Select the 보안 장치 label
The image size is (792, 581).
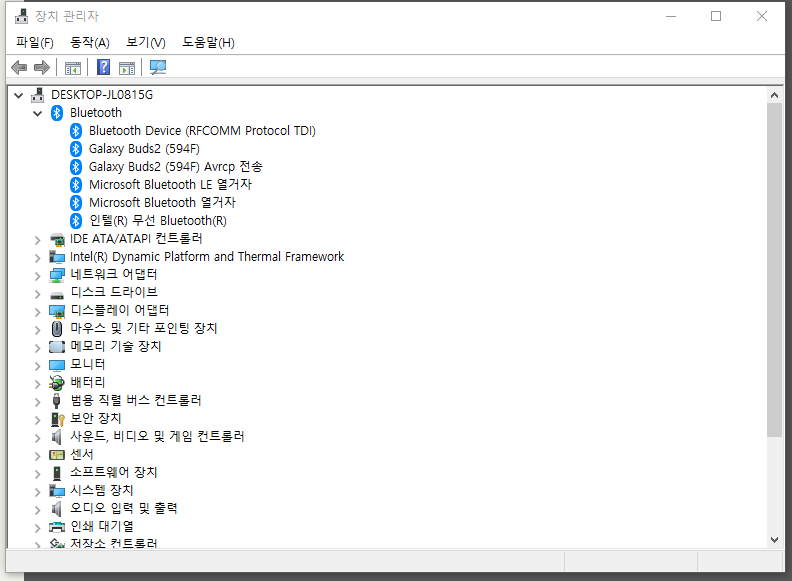click(95, 418)
